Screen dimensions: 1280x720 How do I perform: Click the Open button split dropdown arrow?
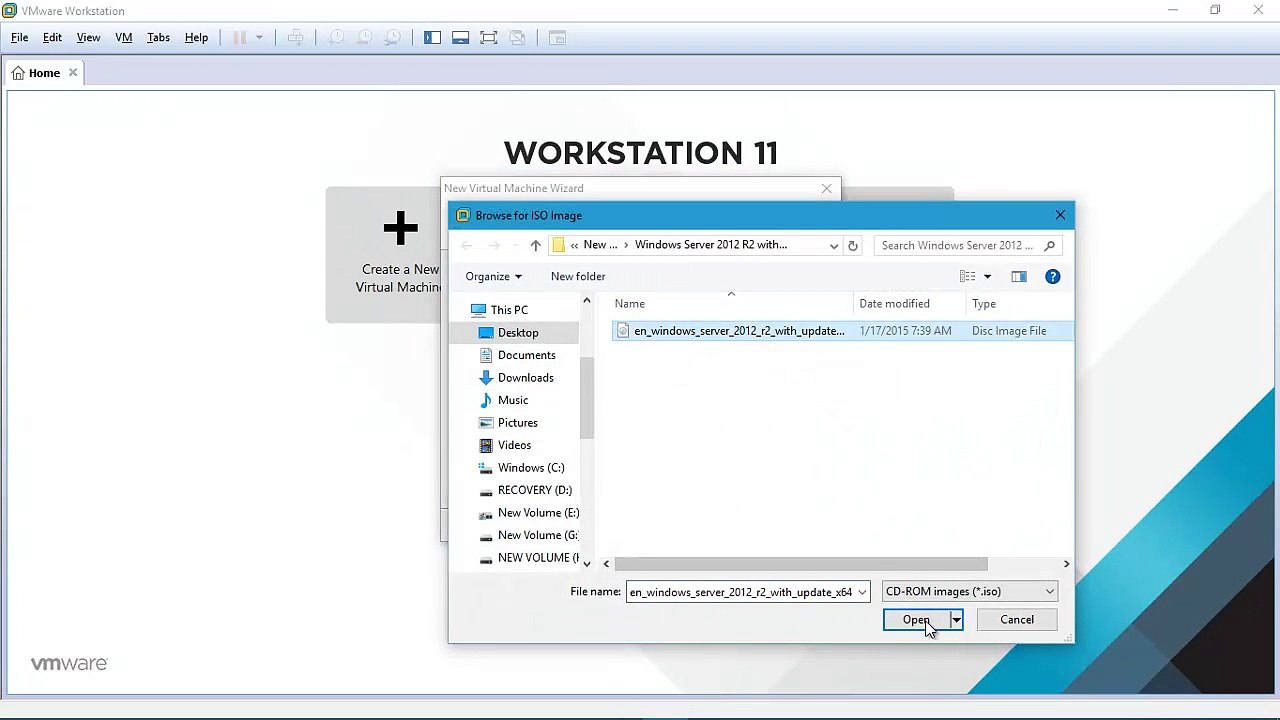coord(956,620)
